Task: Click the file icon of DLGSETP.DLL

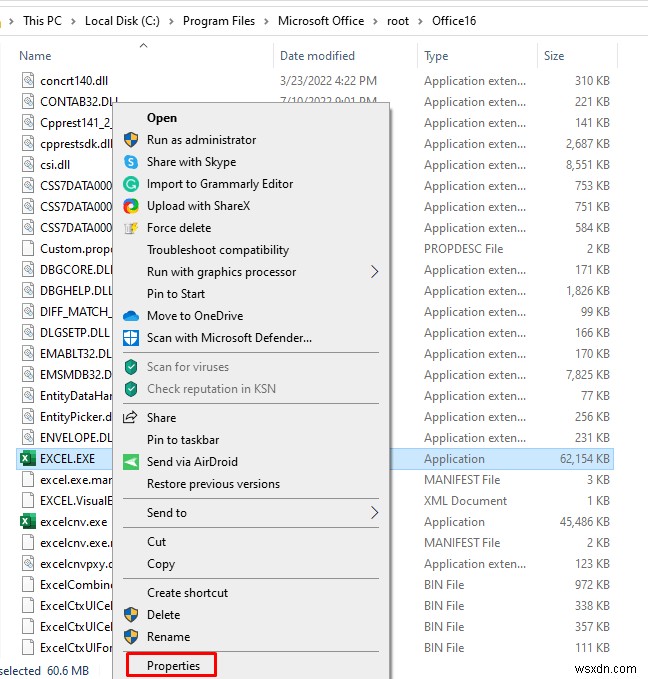Action: pyautogui.click(x=28, y=333)
